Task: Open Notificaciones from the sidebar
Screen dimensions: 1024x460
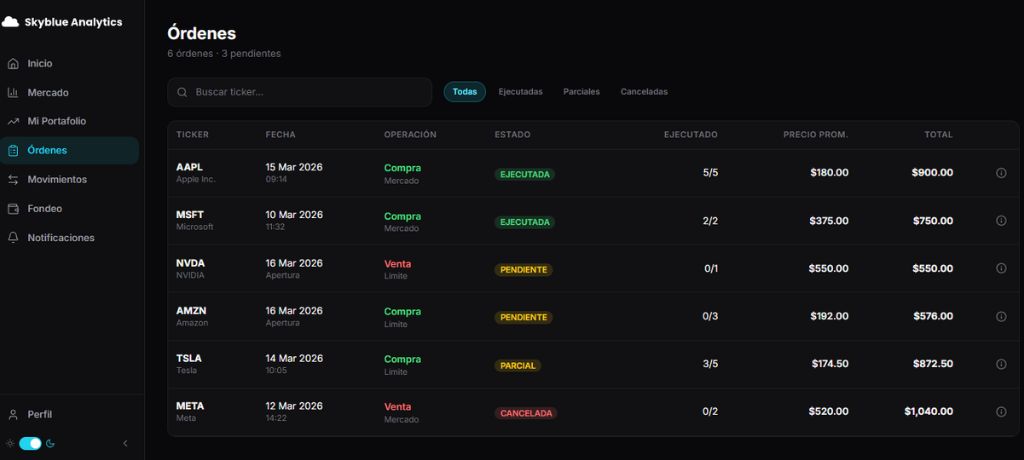Action: [69, 238]
